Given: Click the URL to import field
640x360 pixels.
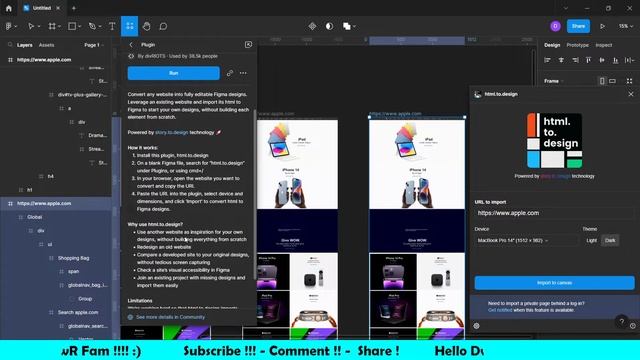Looking at the screenshot, I should [554, 213].
